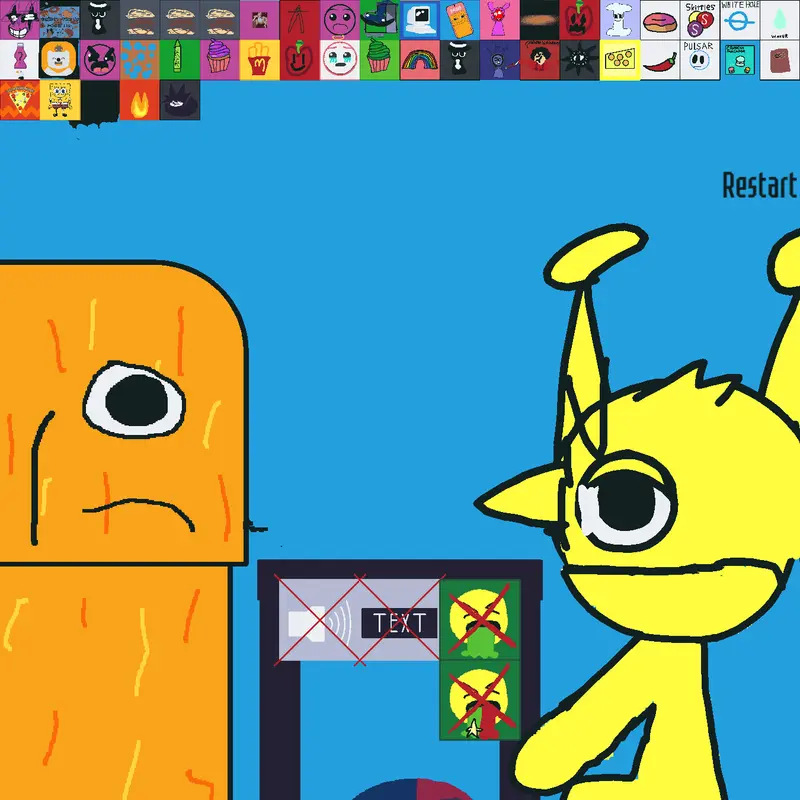800x800 pixels.
Task: Toggle the red vomit emoji option
Action: (x=480, y=699)
